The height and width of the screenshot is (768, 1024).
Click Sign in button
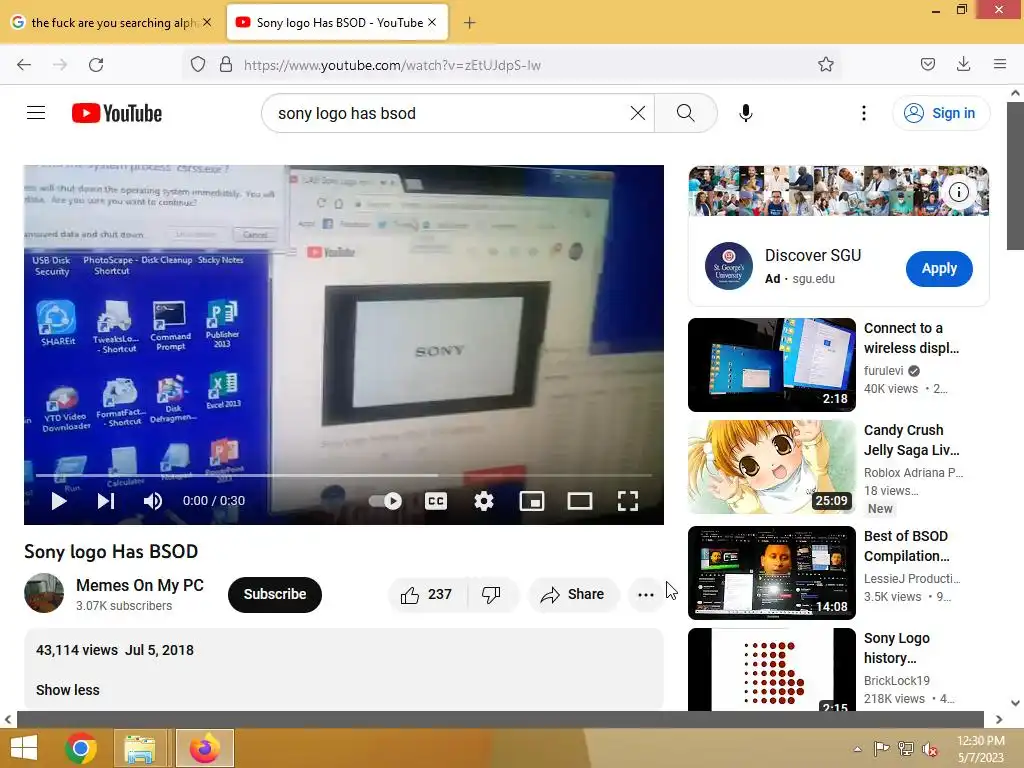pyautogui.click(x=941, y=113)
